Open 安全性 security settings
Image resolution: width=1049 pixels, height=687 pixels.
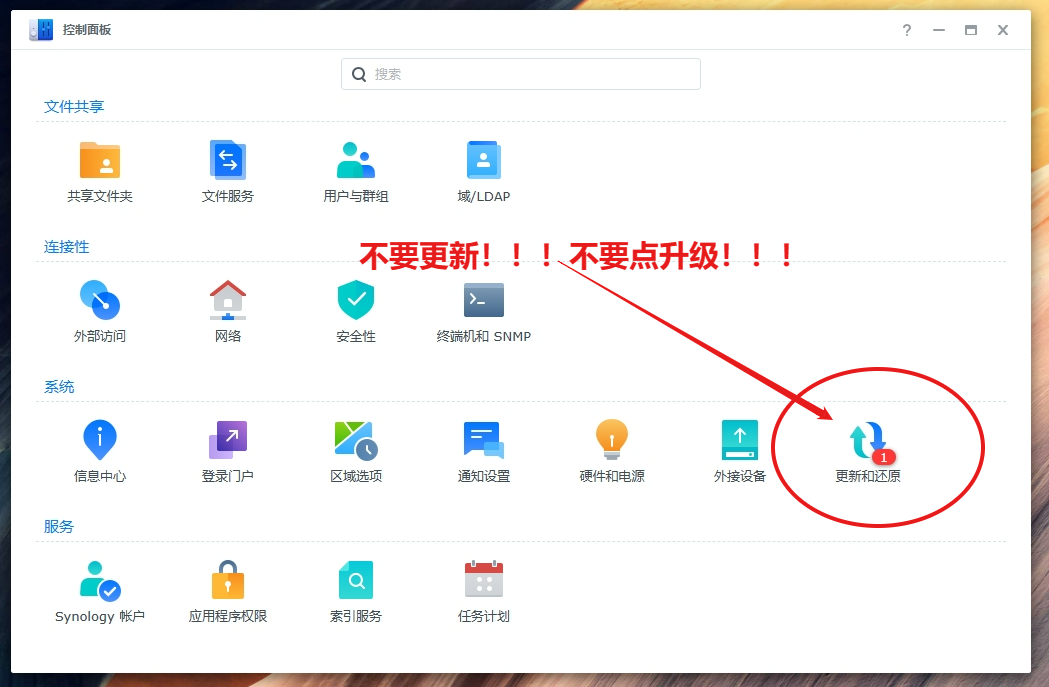356,301
